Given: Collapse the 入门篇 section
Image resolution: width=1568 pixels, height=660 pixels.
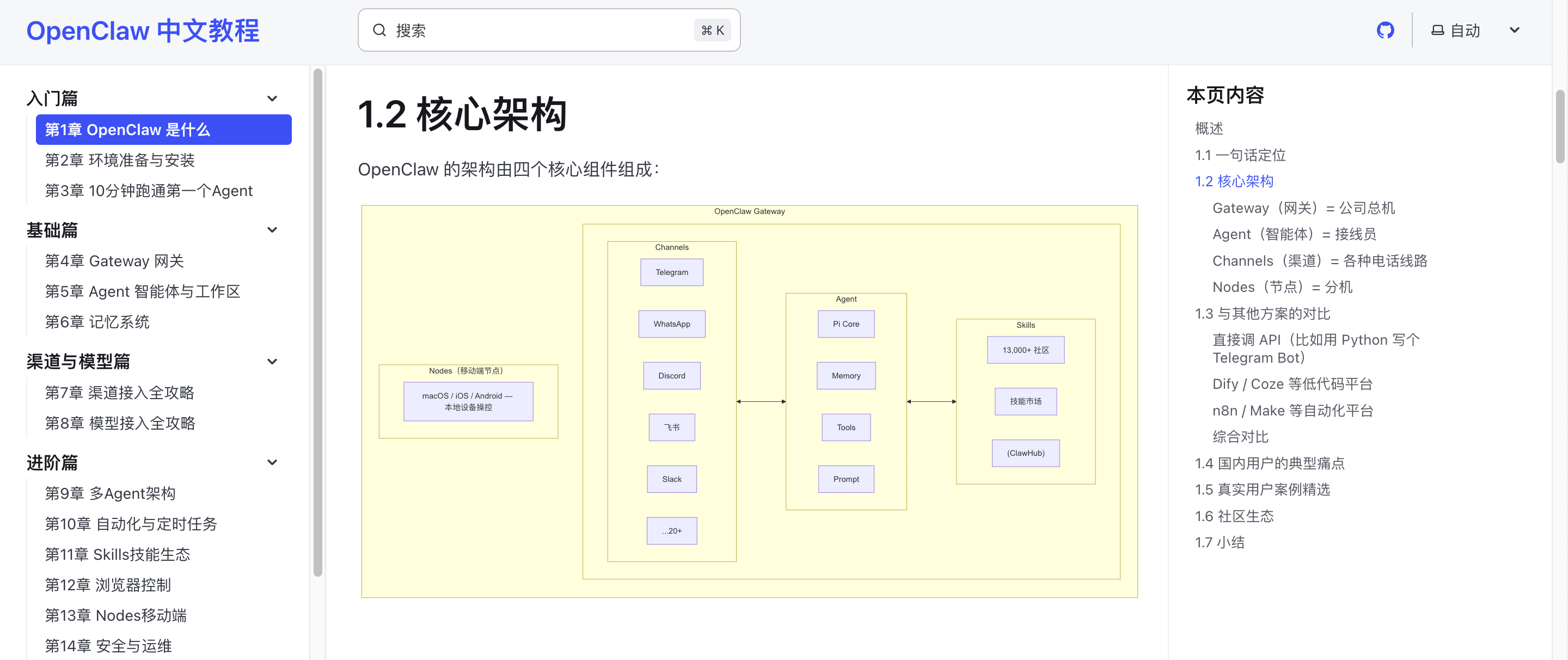Looking at the screenshot, I should pyautogui.click(x=272, y=98).
